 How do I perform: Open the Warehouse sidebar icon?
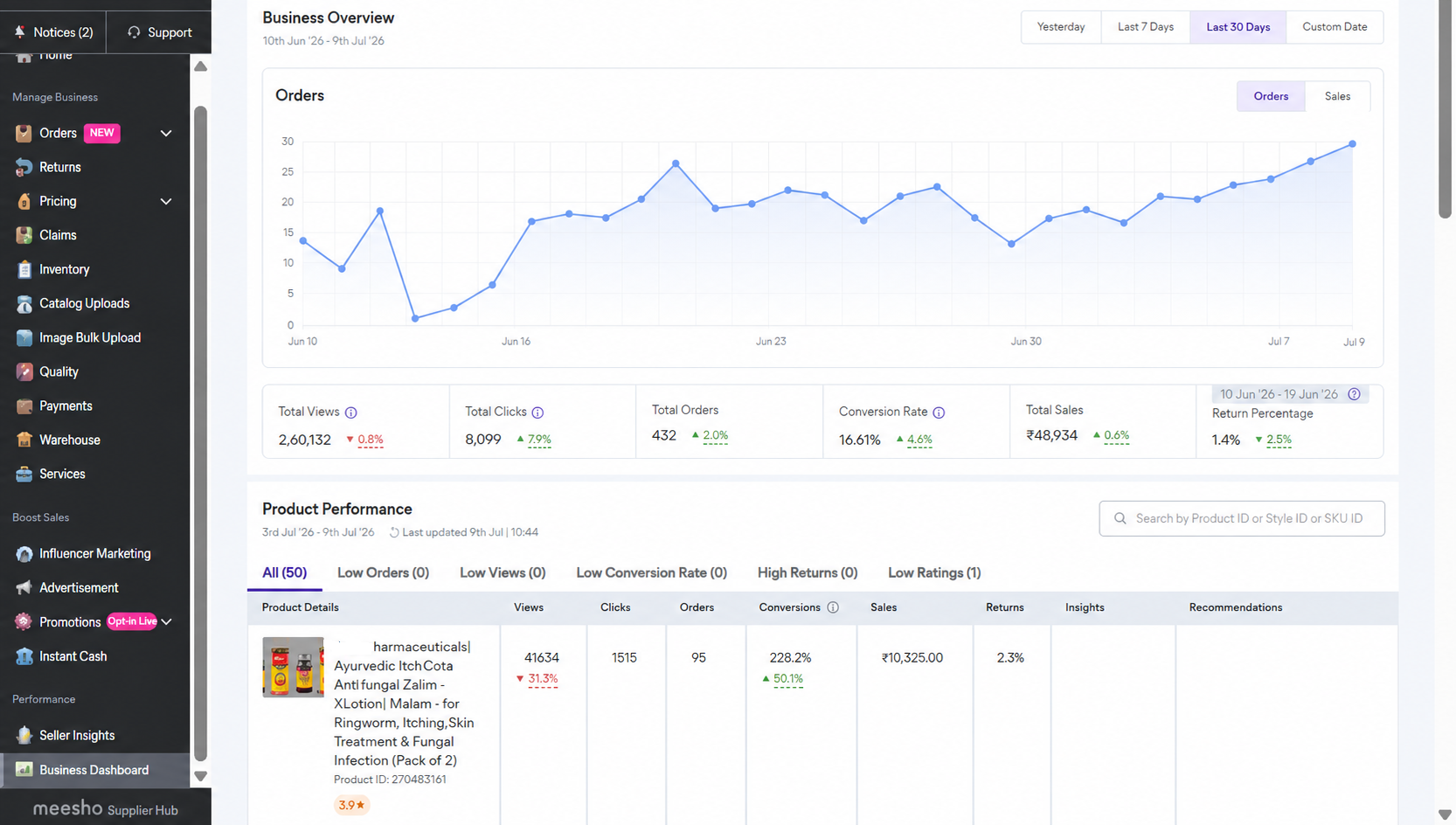[24, 440]
